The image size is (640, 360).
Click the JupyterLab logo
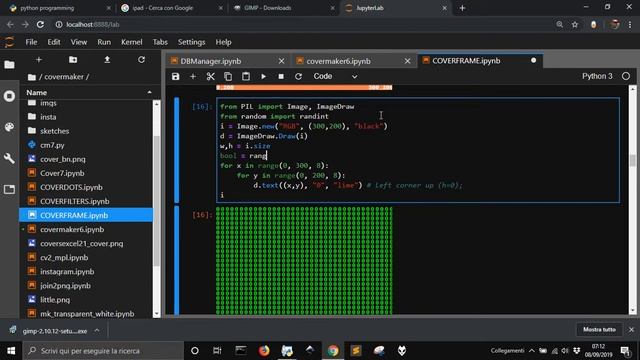[x=9, y=42]
